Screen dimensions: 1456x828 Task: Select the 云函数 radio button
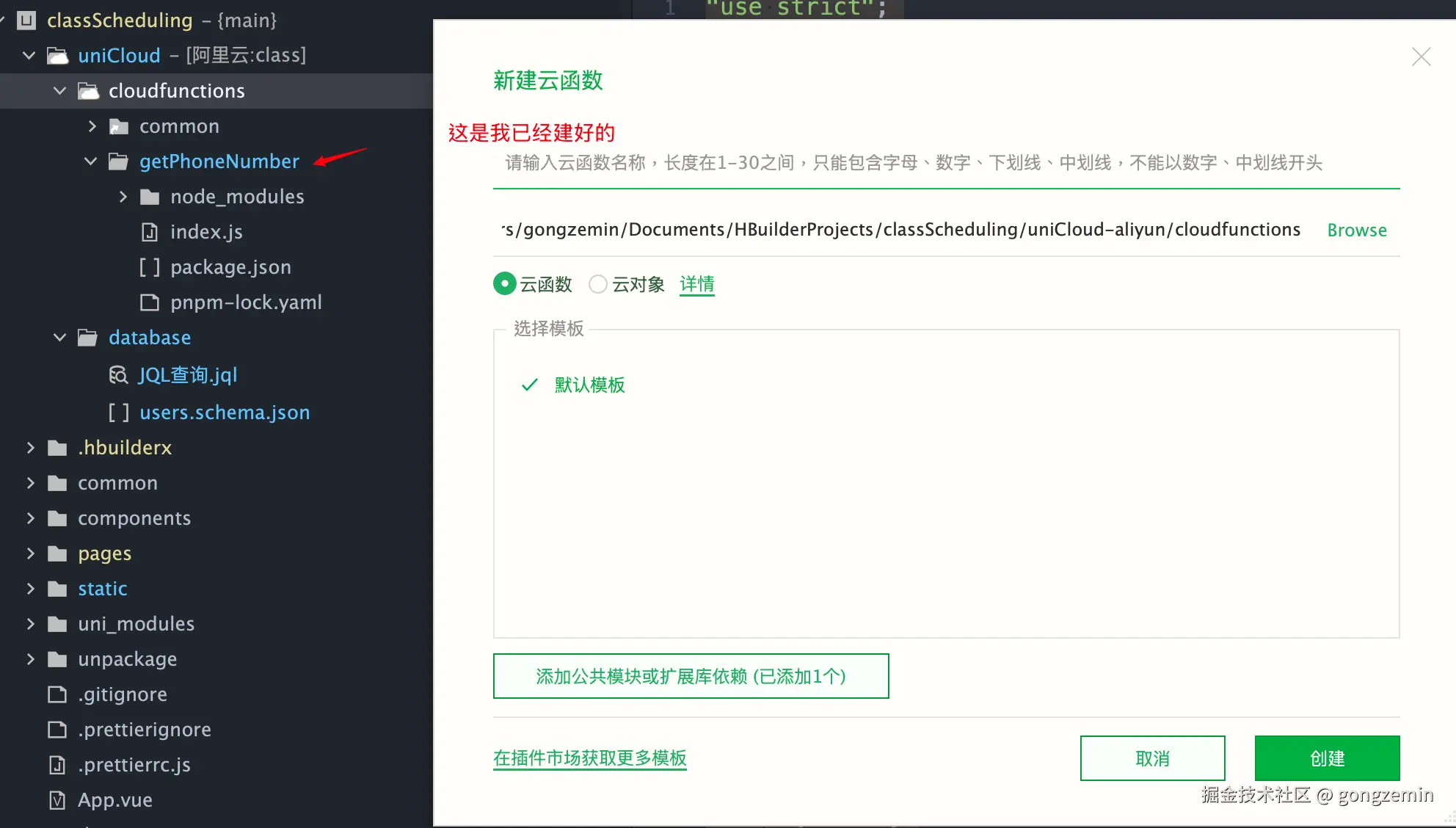505,284
